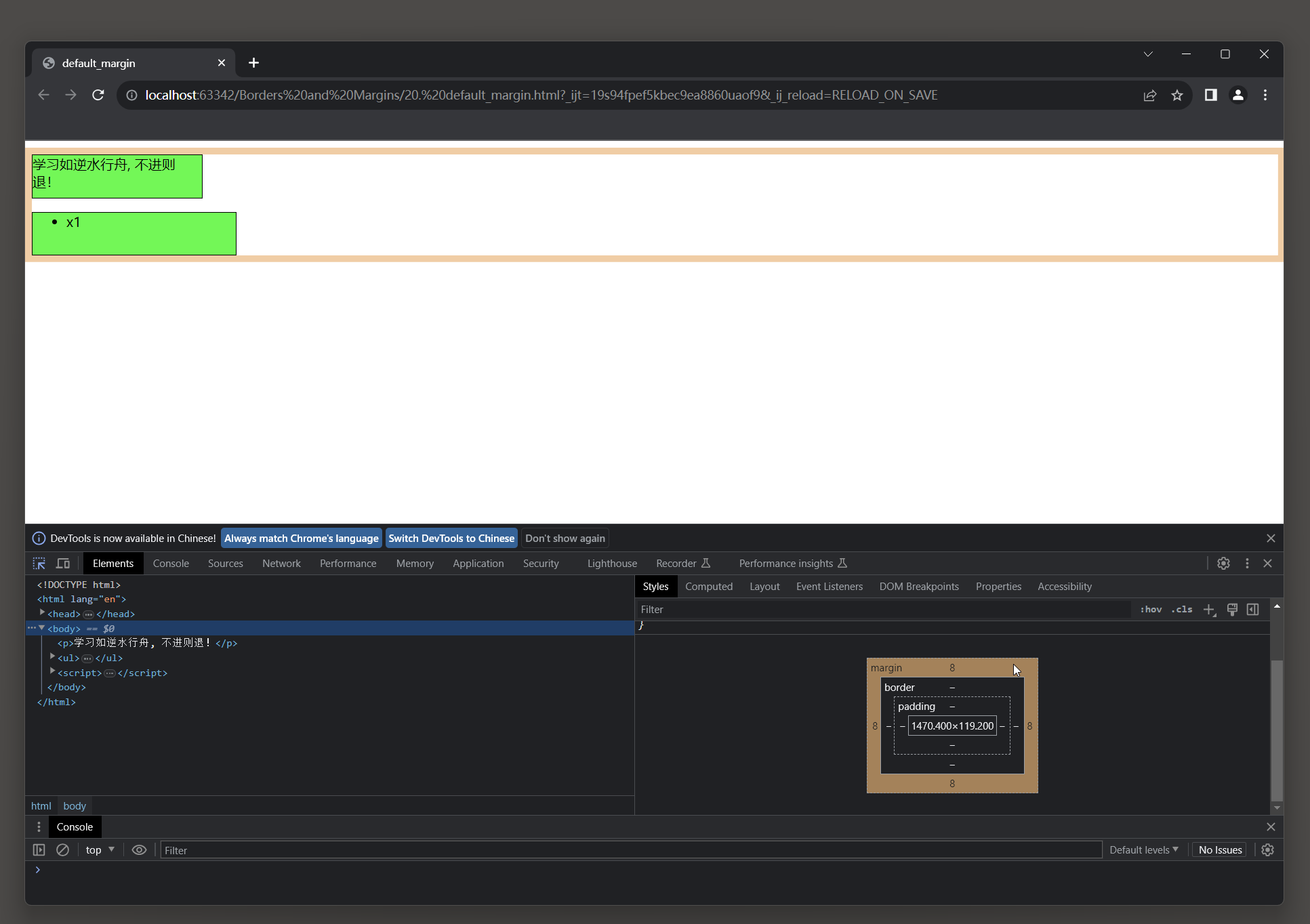Image resolution: width=1310 pixels, height=924 pixels.
Task: Create a live expression (eye icon)
Action: click(x=139, y=850)
